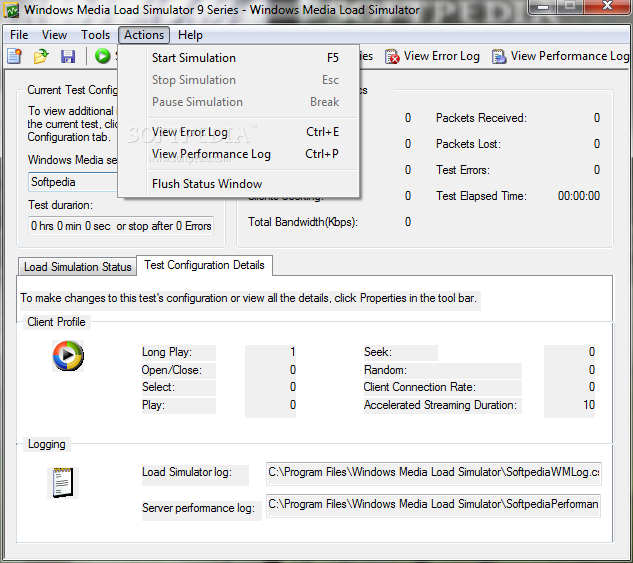Image resolution: width=633 pixels, height=563 pixels.
Task: Click the New test document toolbar icon
Action: [15, 56]
